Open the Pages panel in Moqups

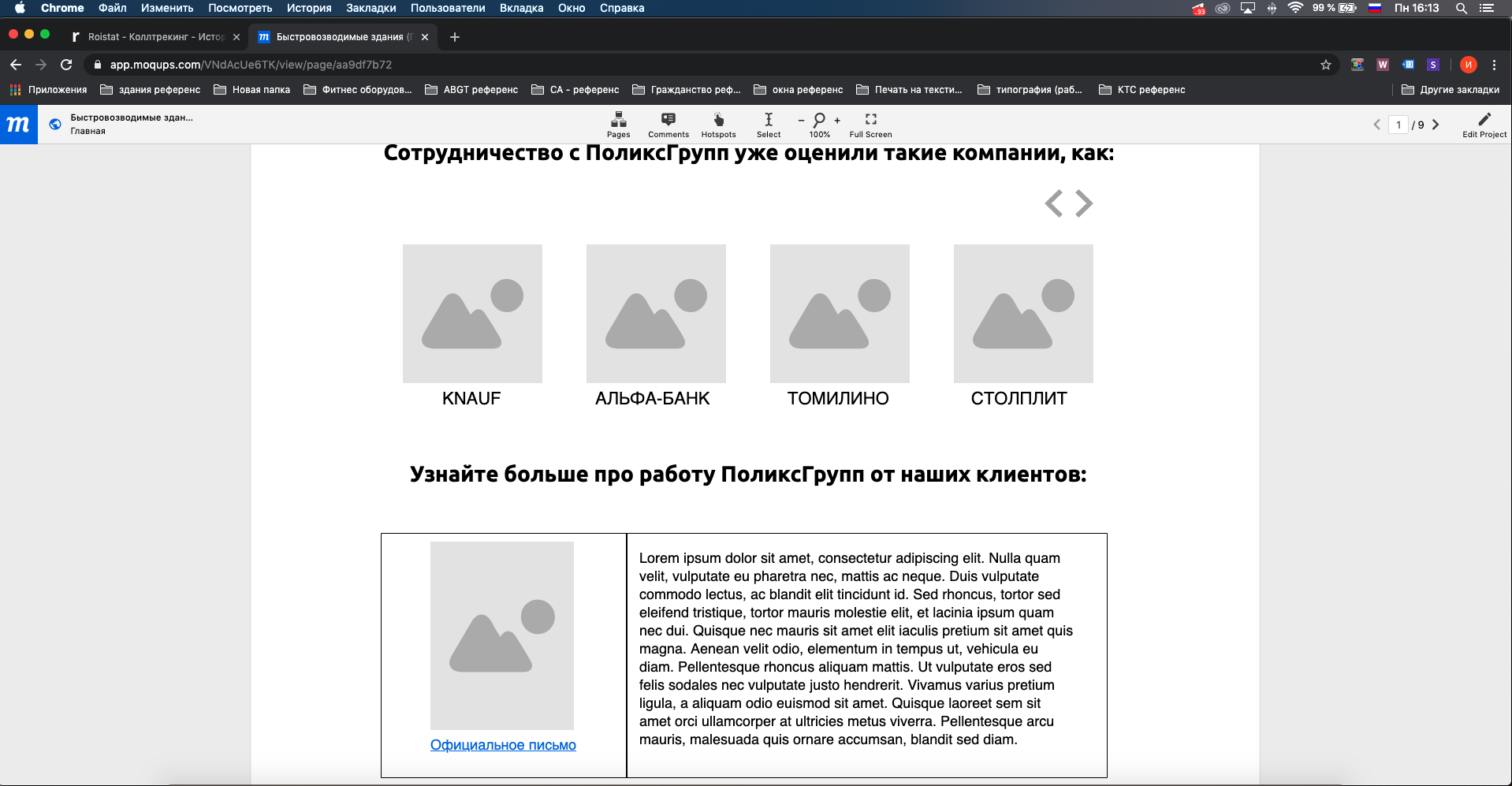(x=618, y=125)
